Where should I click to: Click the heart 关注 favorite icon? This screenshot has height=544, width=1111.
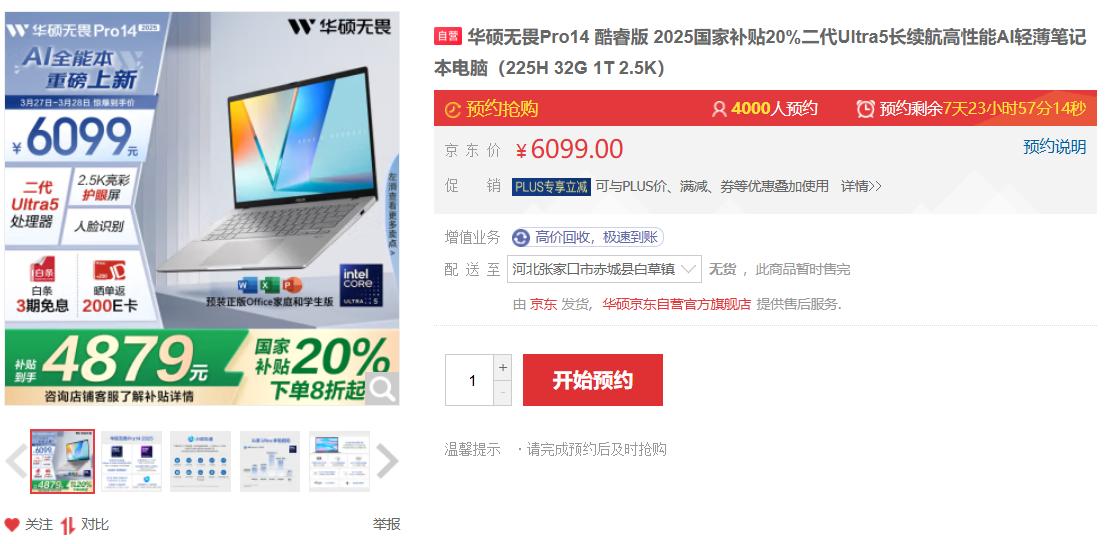(12, 525)
